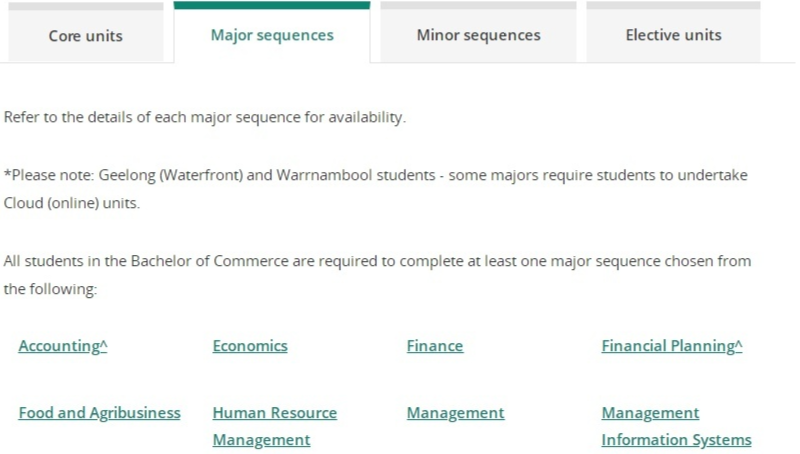
Task: Click the grey bar above Core units
Action: coord(85,6)
